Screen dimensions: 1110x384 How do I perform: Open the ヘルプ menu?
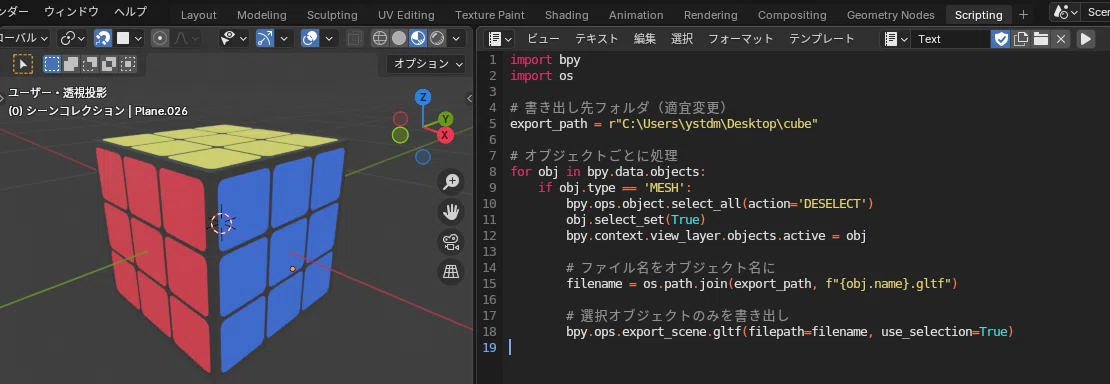[x=131, y=11]
